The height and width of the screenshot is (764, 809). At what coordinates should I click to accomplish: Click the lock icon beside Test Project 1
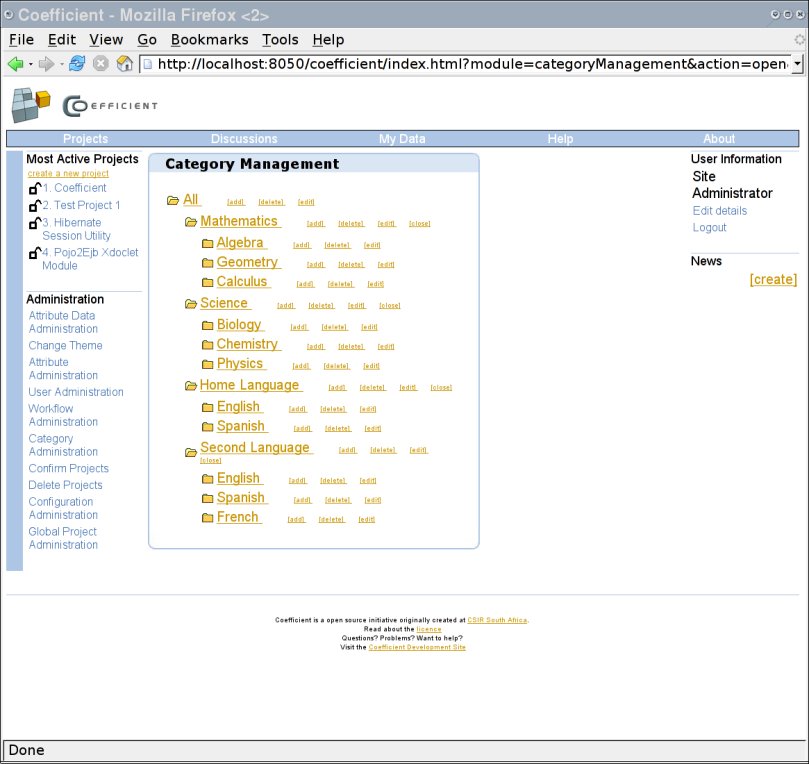click(x=35, y=205)
